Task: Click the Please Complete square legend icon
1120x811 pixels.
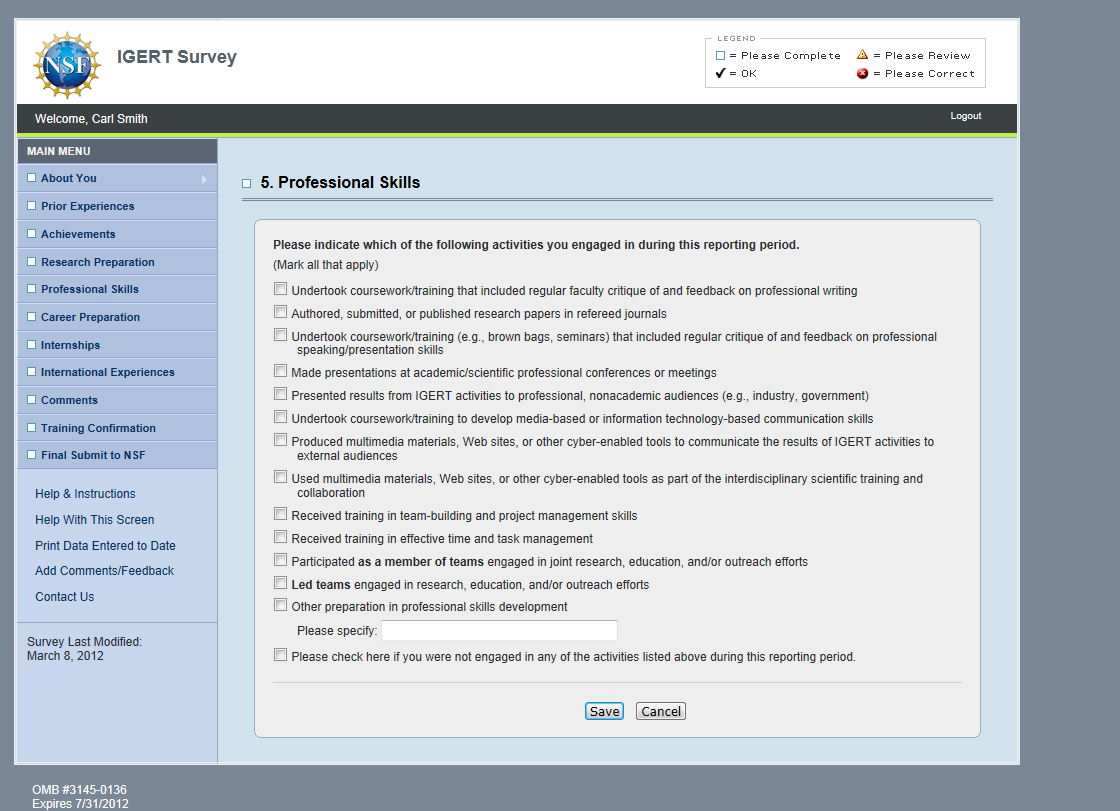Action: [720, 56]
